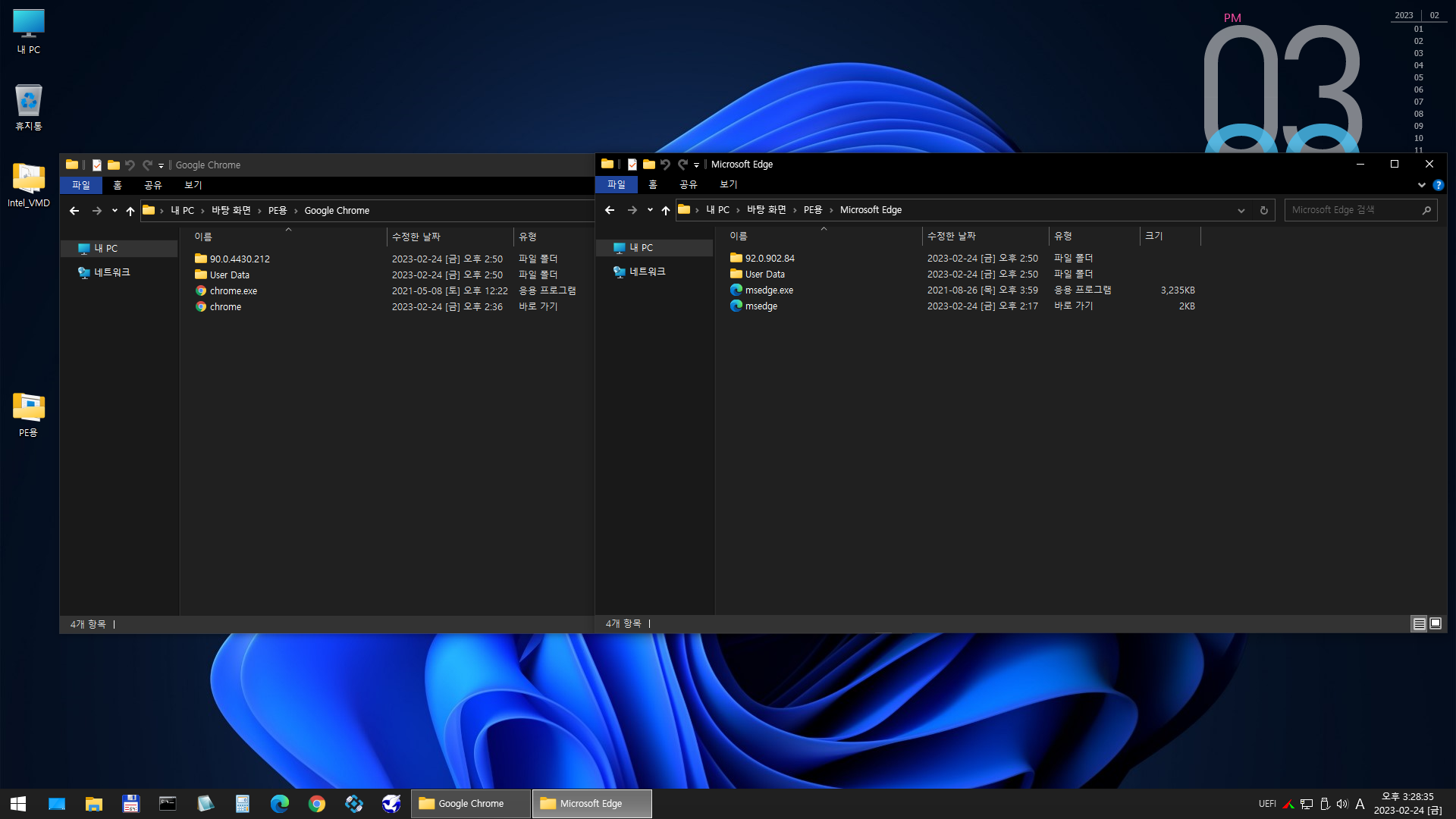Sort by 수정한 날짜 column in Edge window
This screenshot has width=1456, height=819.
pos(985,236)
